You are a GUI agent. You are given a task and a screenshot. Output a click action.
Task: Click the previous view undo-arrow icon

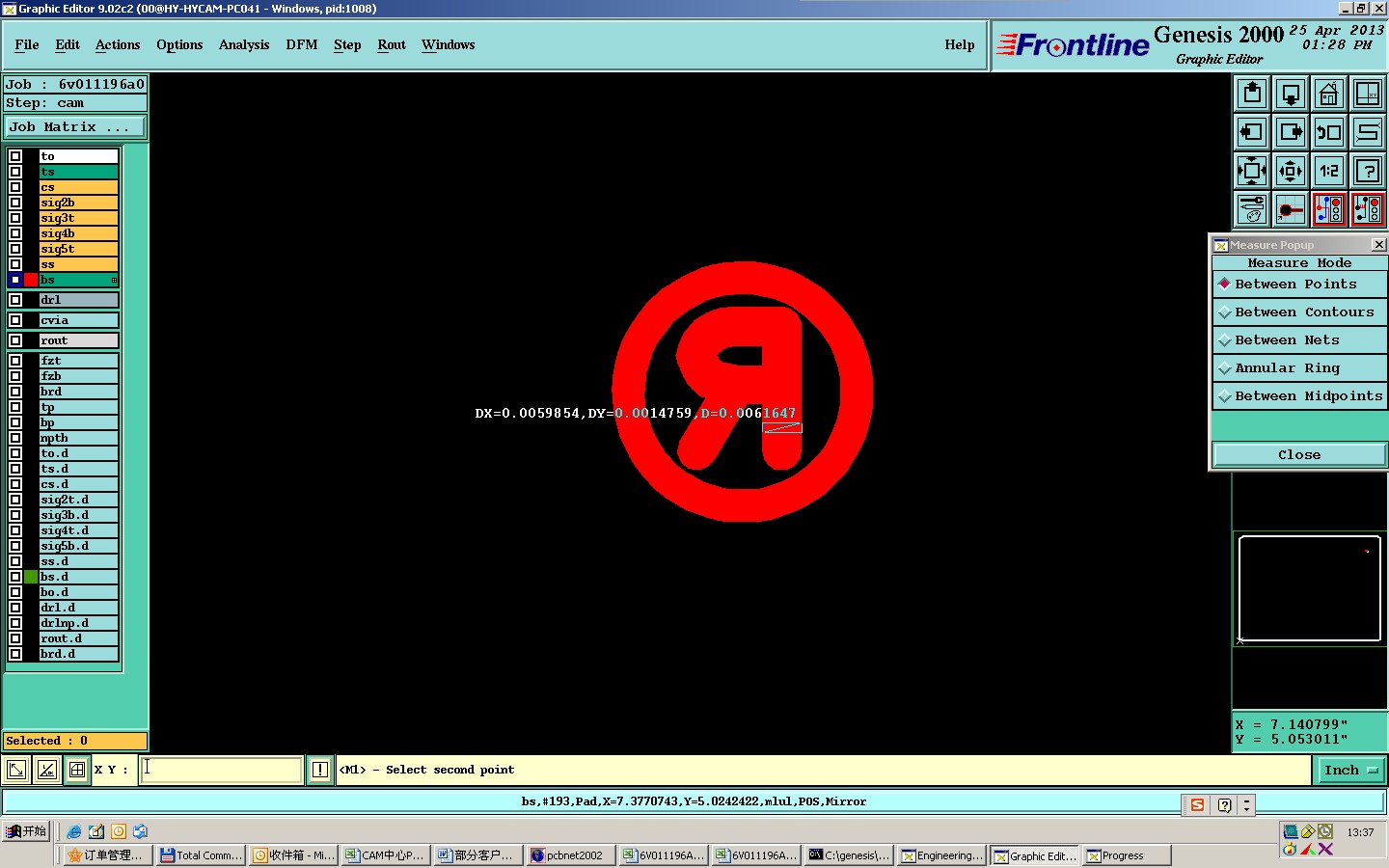[x=1329, y=132]
